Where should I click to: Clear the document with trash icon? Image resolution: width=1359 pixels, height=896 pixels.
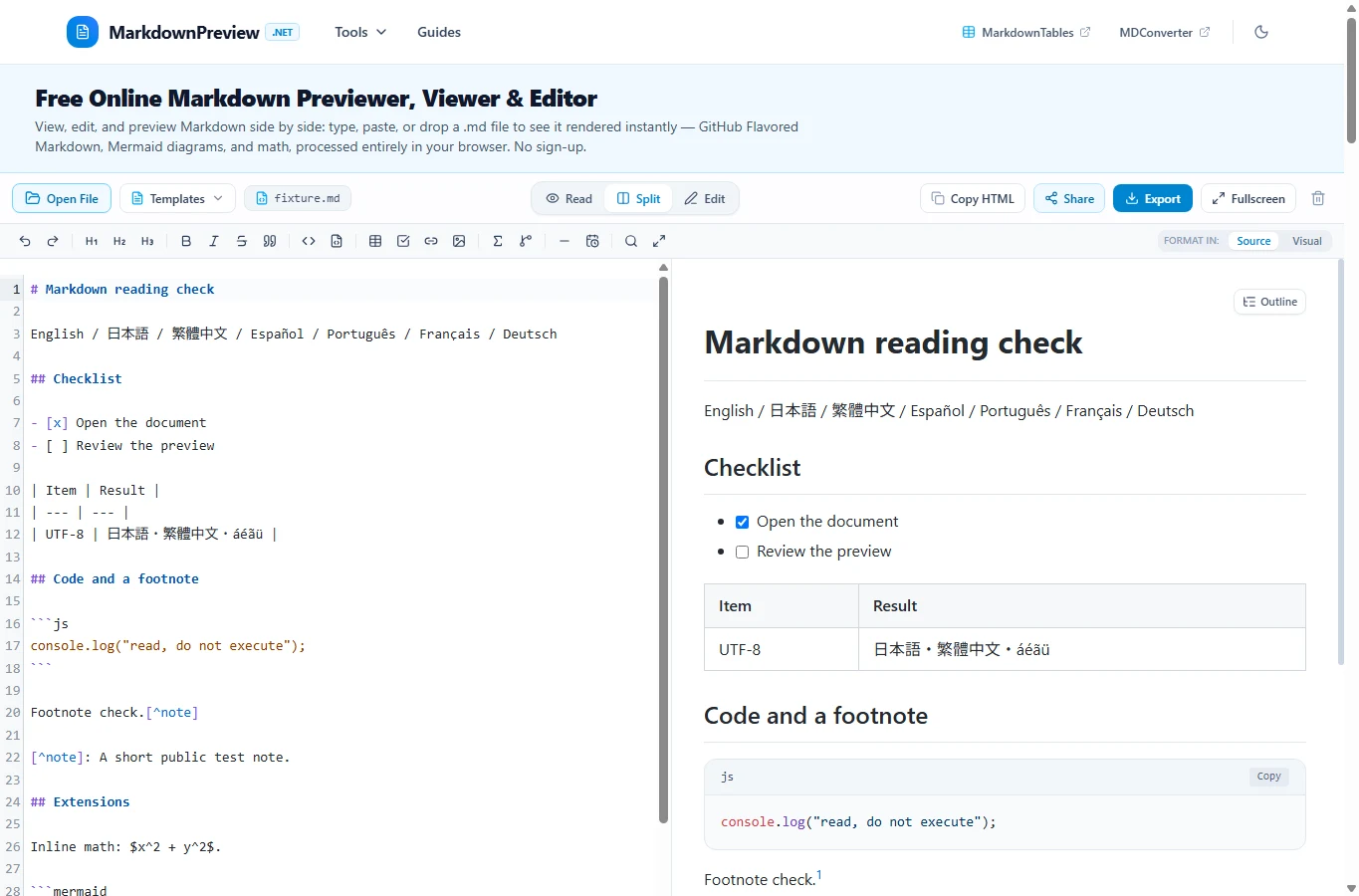point(1318,199)
